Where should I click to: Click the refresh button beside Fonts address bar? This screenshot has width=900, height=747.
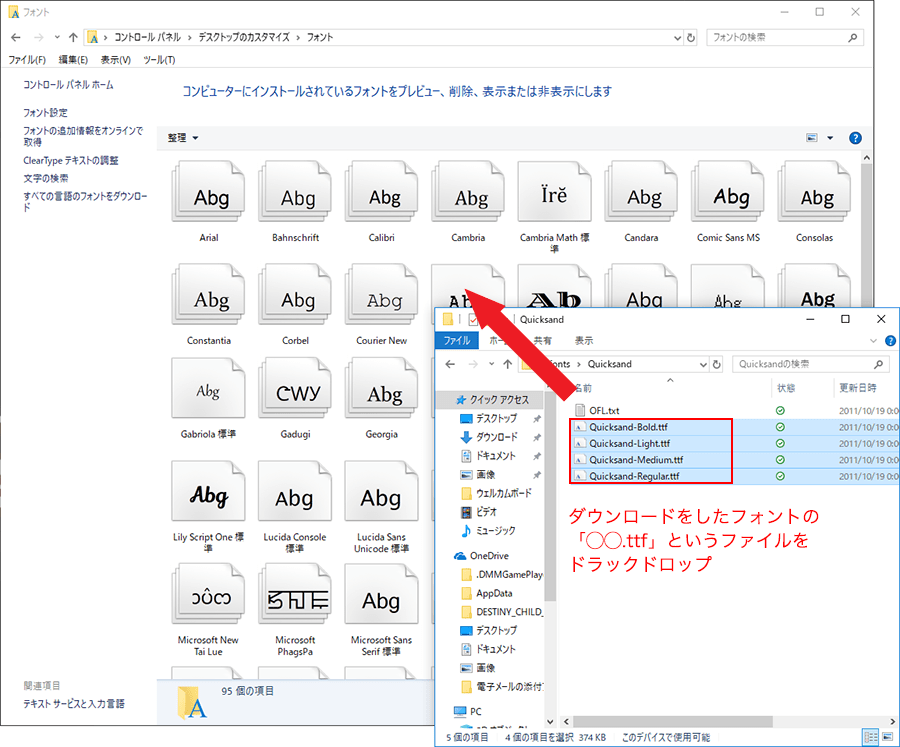pos(691,37)
